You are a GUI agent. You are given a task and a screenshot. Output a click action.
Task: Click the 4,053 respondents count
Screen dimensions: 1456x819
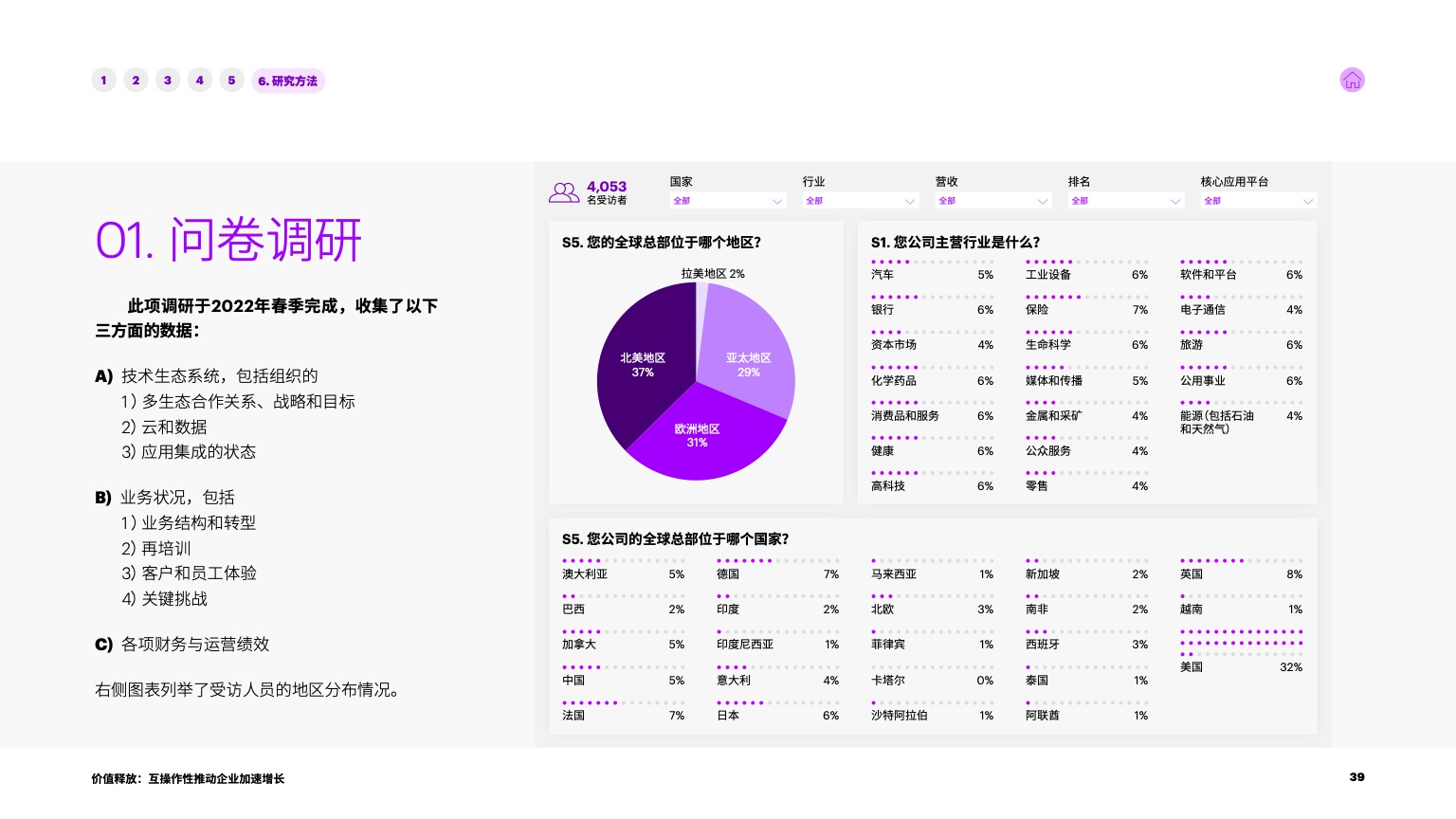(607, 187)
